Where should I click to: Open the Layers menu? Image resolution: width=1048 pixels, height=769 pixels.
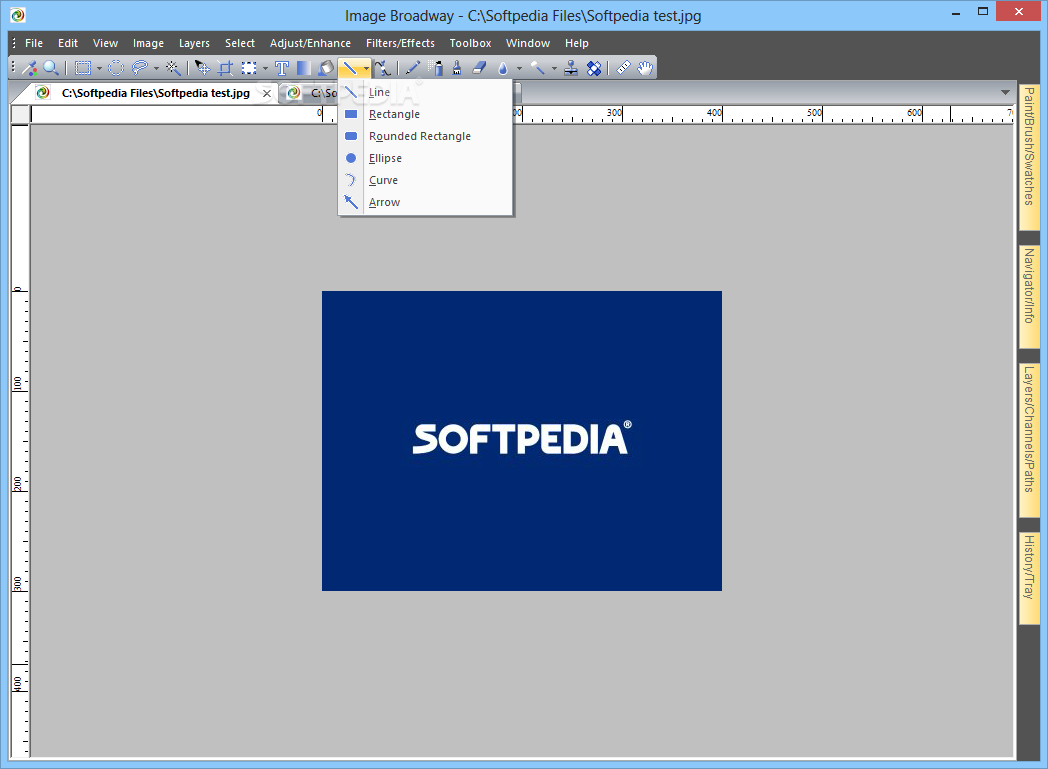point(194,43)
